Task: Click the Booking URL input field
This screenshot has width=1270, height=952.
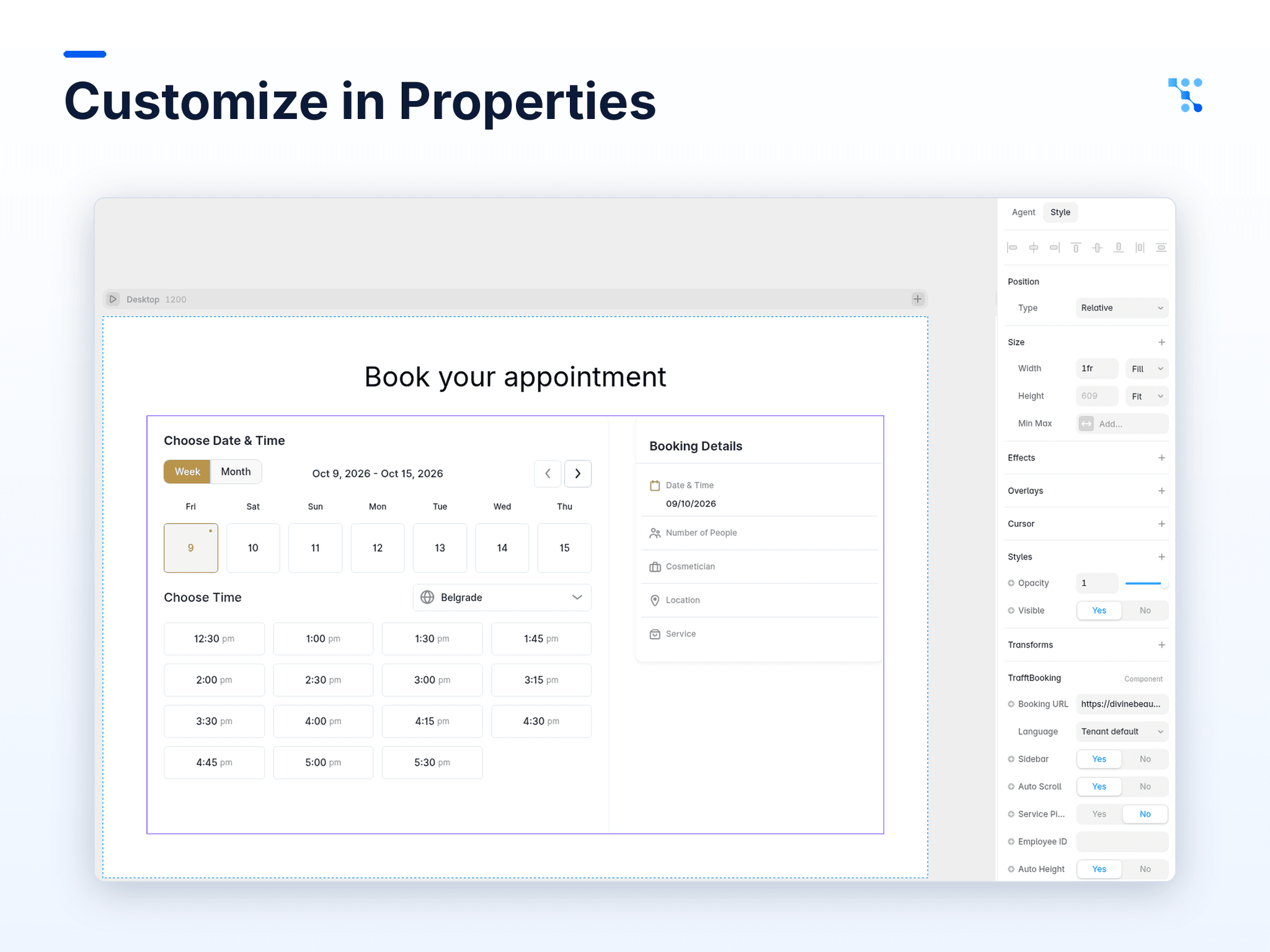Action: coord(1122,704)
